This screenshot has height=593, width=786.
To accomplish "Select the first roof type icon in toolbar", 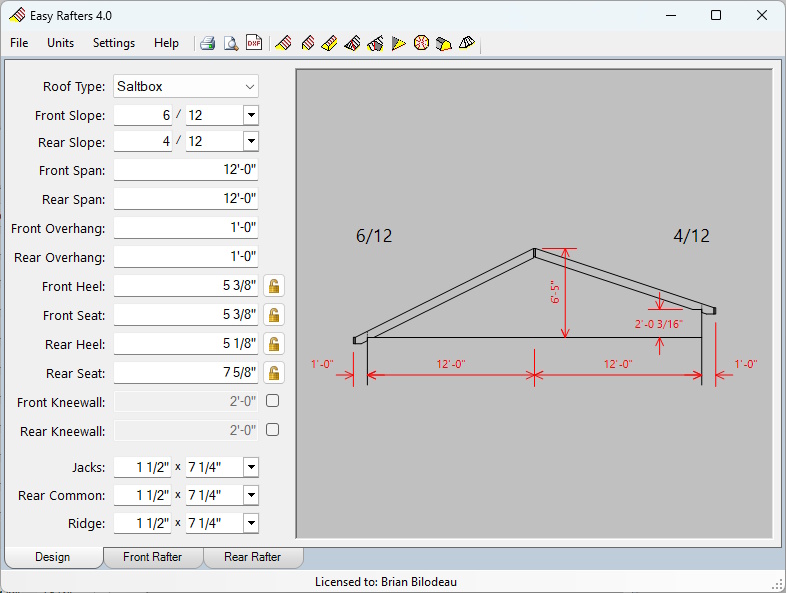I will [x=284, y=43].
